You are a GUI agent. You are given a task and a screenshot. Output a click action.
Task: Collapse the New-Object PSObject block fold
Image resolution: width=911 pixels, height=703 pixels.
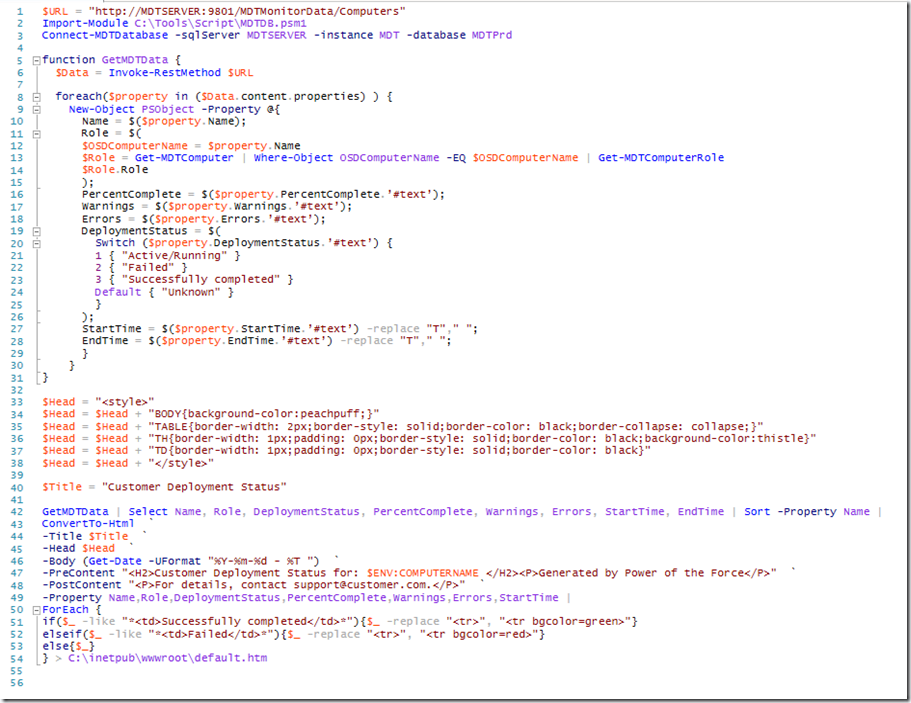[x=36, y=109]
